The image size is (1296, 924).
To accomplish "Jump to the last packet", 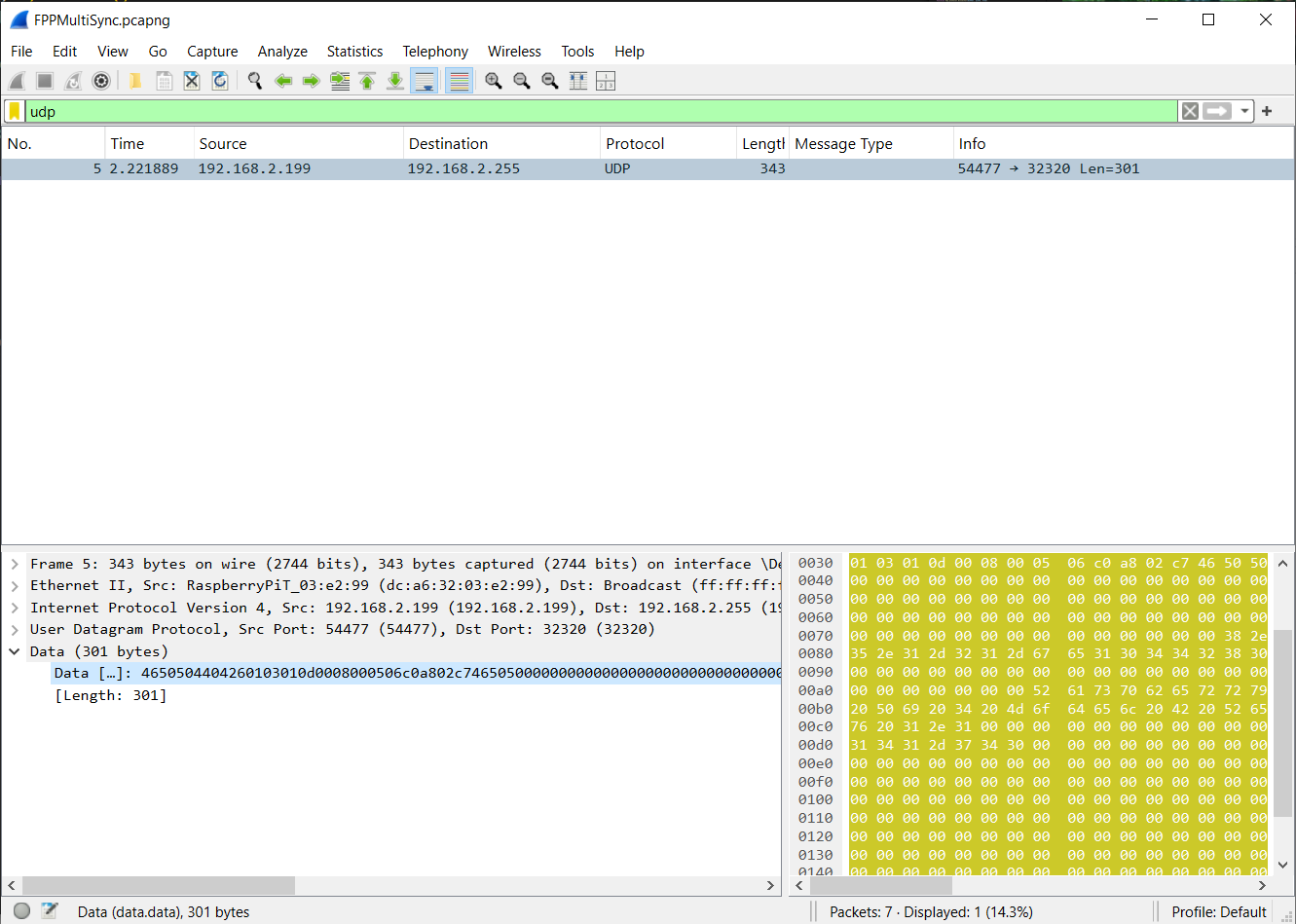I will 395,81.
